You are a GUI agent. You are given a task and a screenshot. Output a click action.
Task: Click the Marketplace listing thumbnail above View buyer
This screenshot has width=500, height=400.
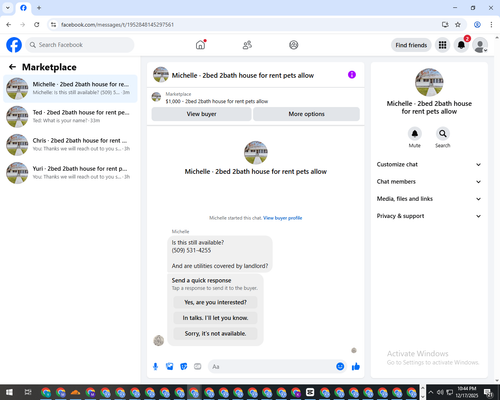click(x=156, y=97)
